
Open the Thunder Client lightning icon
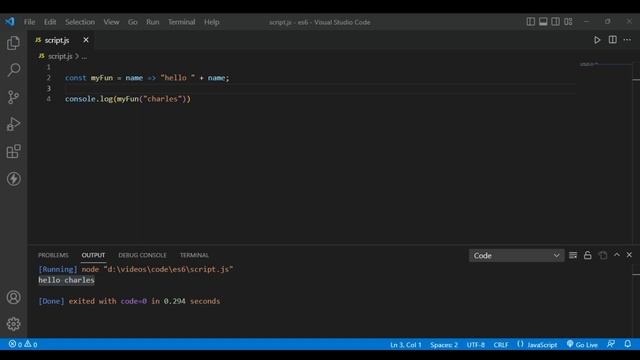coord(13,179)
